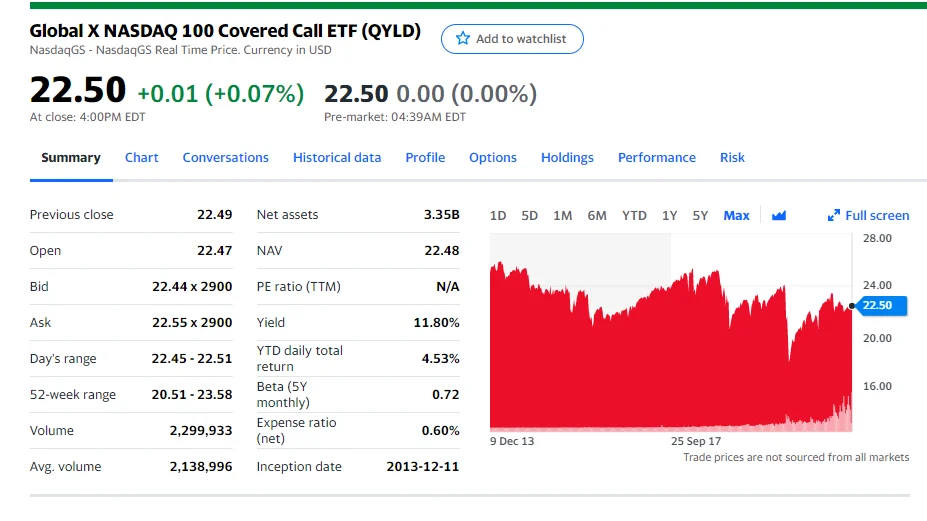
Task: Click the 28.00 price axis label
Action: coord(877,238)
